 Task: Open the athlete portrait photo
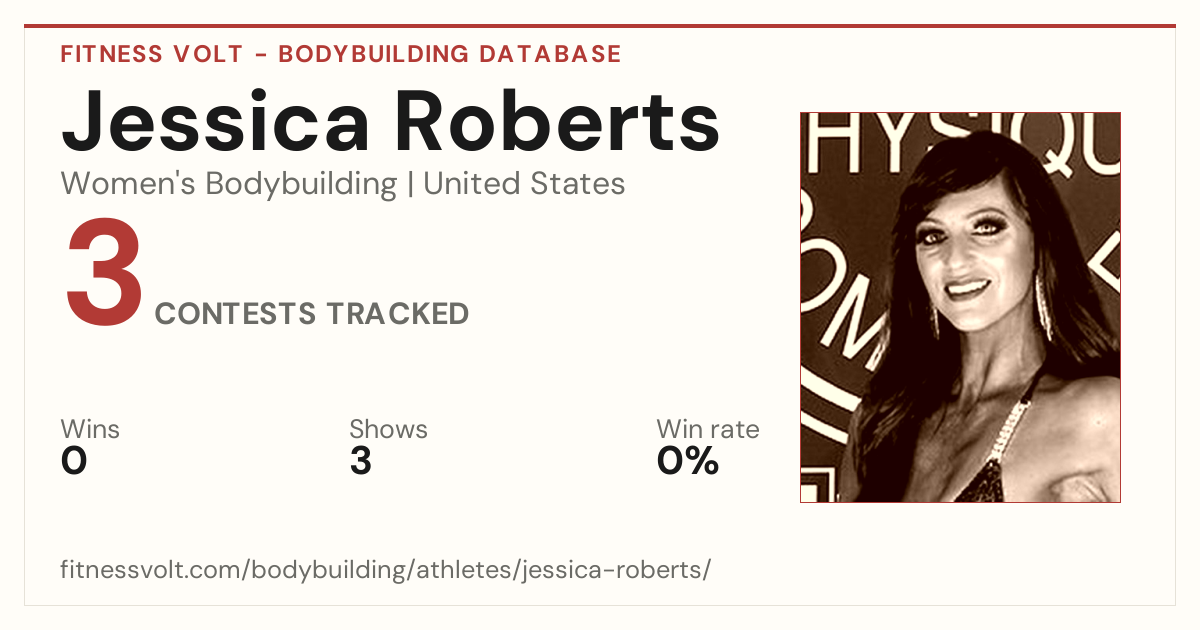tap(960, 307)
